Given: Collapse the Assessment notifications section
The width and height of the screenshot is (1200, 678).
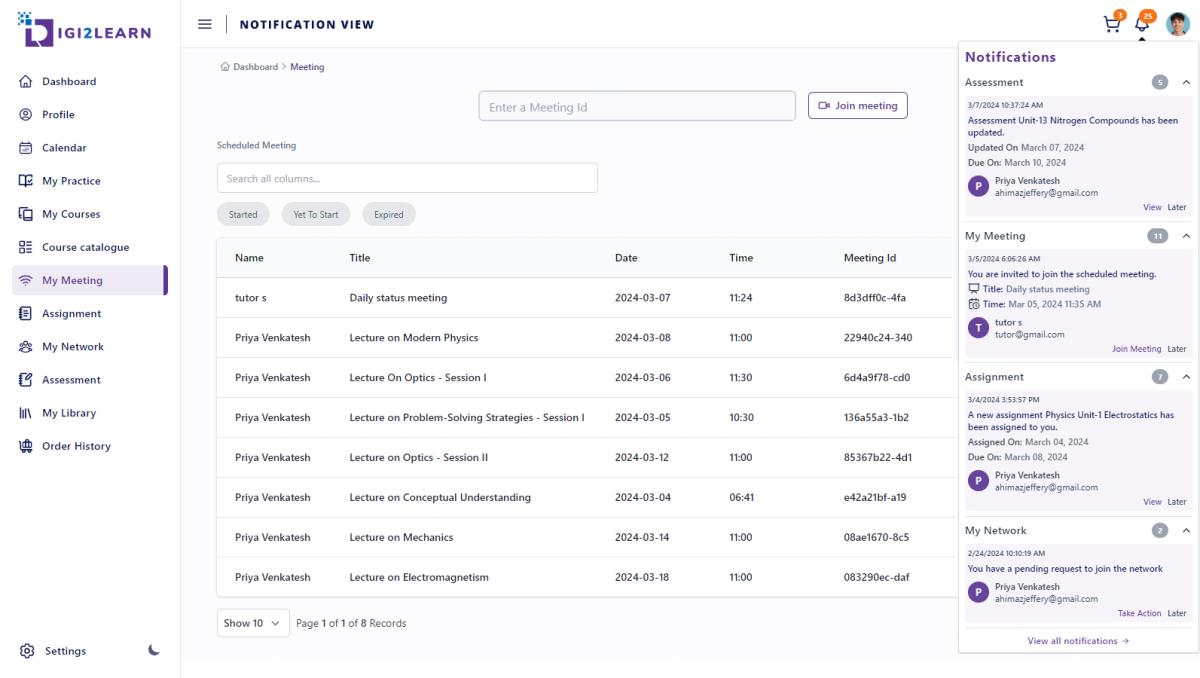Looking at the screenshot, I should tap(1186, 82).
